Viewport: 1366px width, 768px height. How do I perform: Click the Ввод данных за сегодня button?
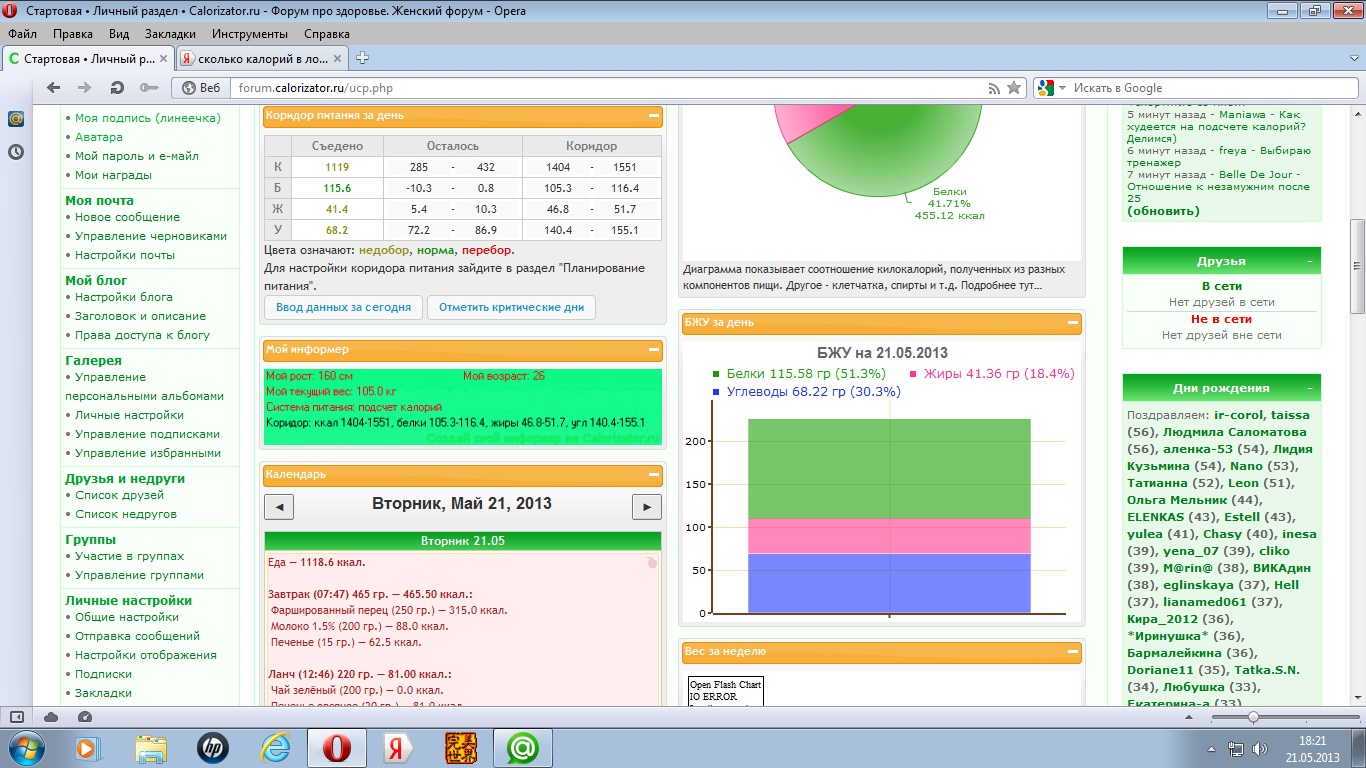pos(344,307)
